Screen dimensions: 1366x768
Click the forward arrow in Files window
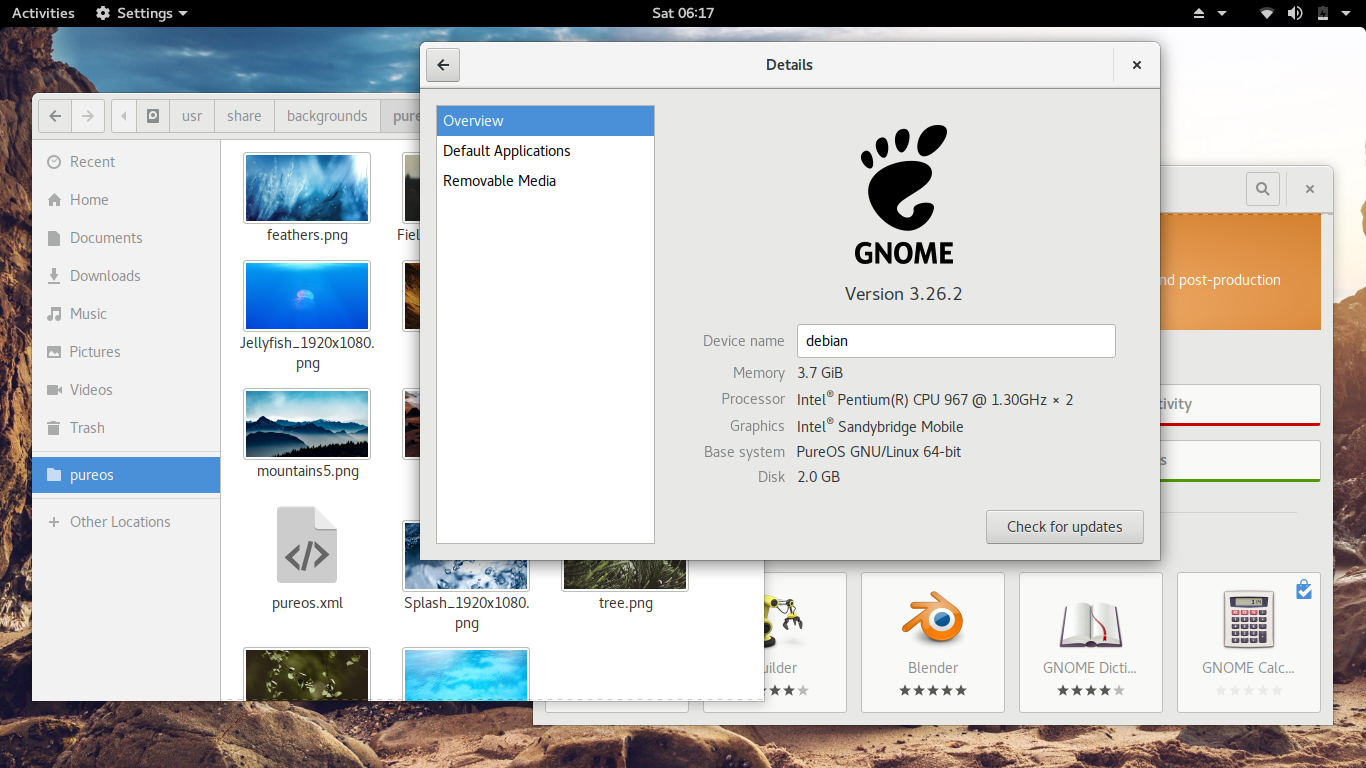(88, 116)
